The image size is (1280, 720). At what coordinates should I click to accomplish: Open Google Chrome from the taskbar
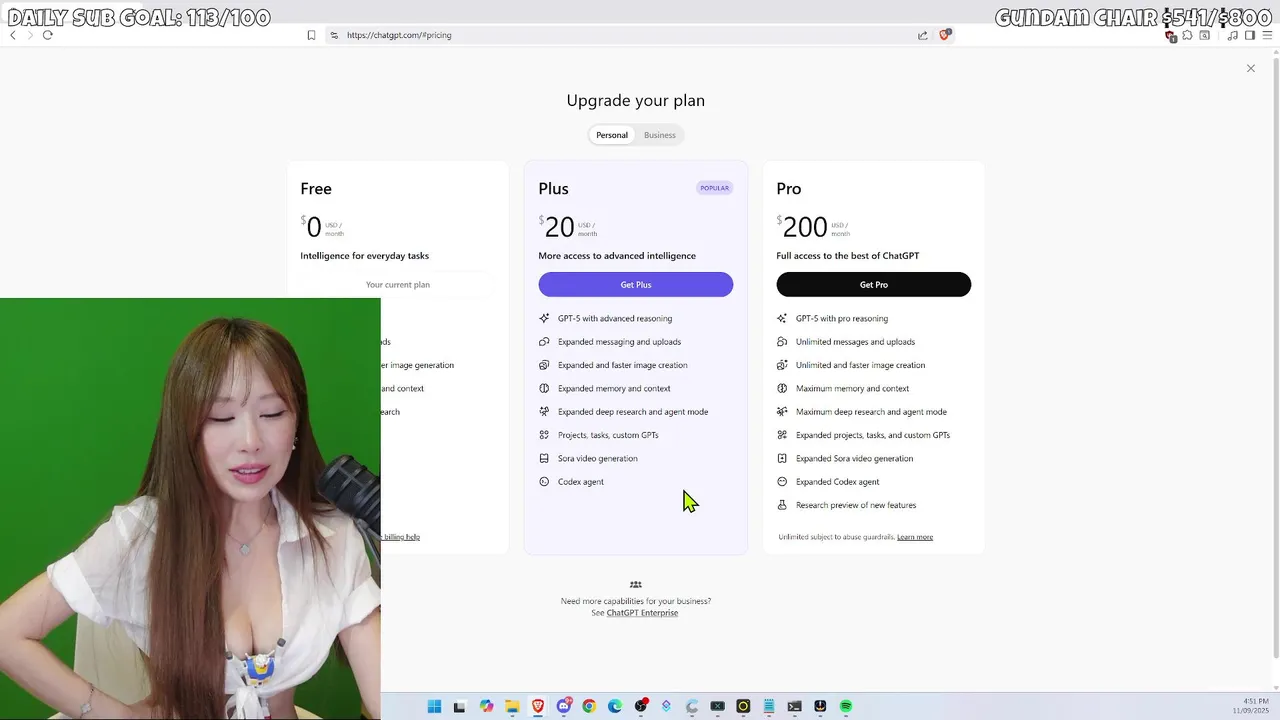(x=589, y=706)
